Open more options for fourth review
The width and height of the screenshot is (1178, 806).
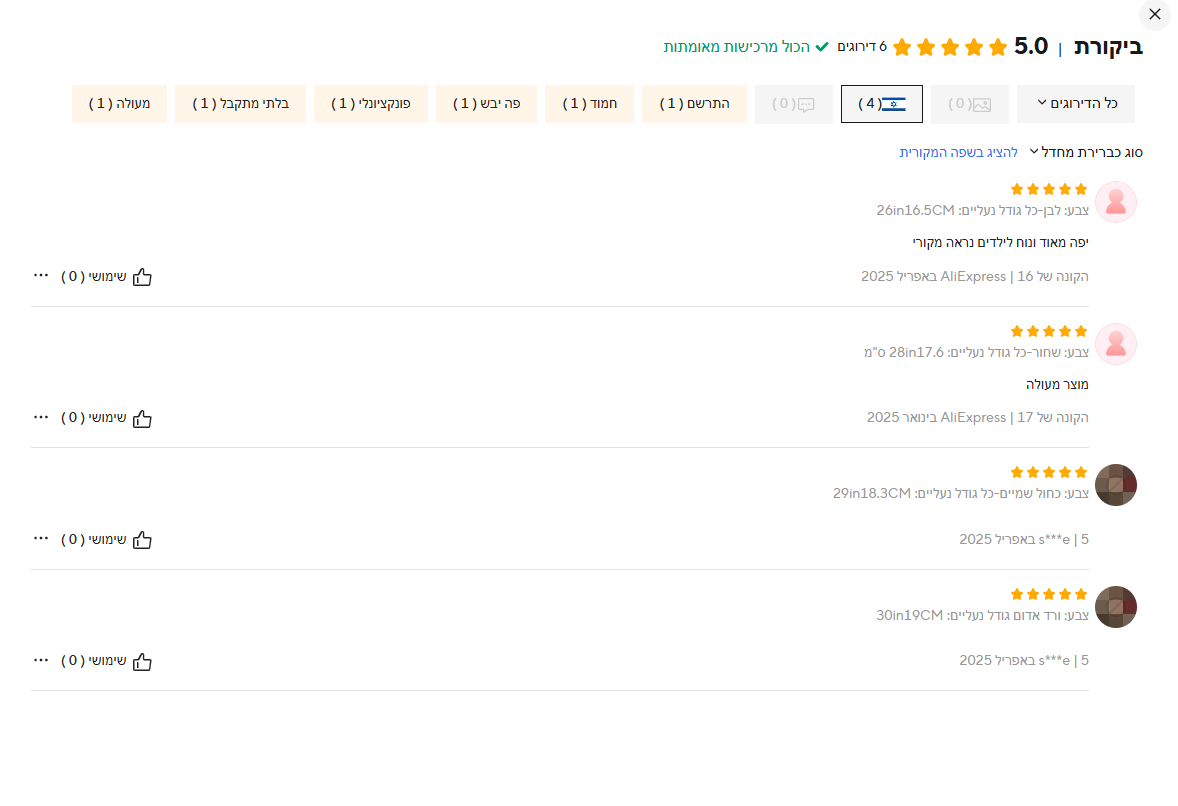point(41,660)
